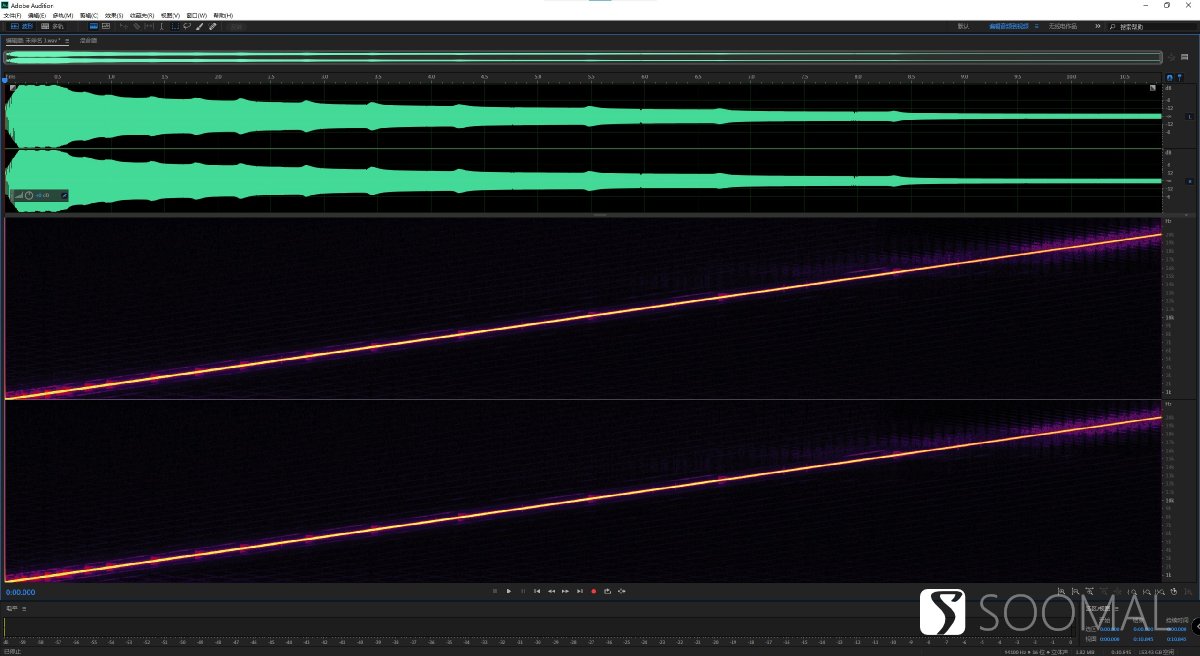Switch to Multitrack view

click(x=52, y=26)
